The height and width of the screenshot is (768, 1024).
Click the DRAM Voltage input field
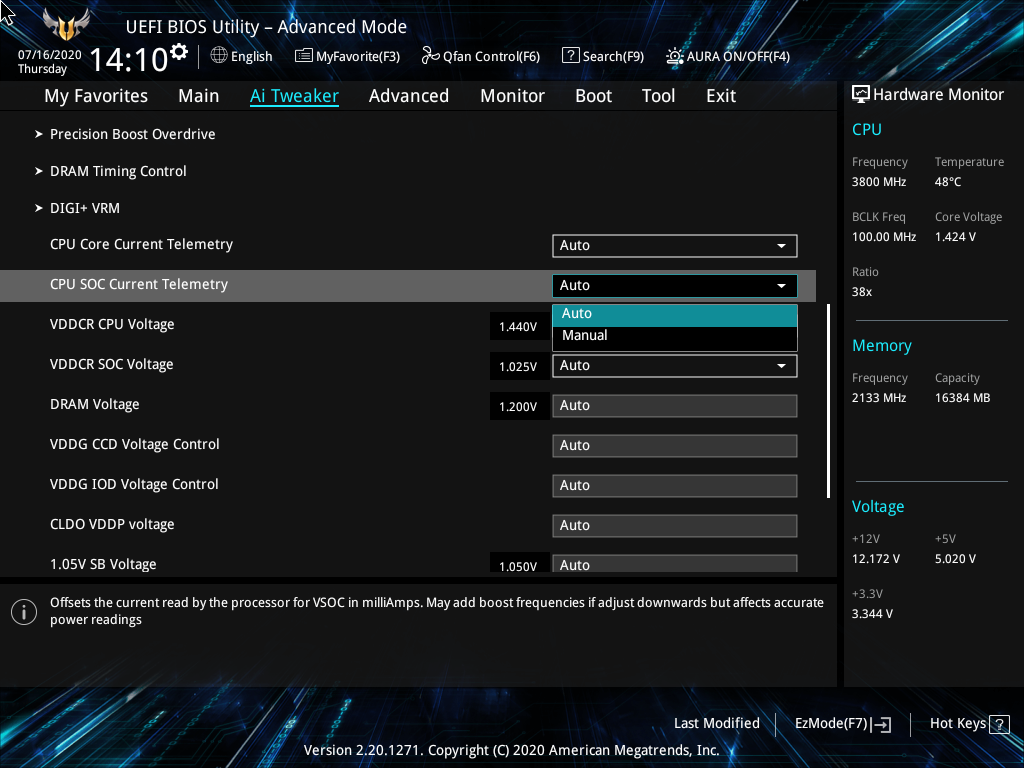pos(675,406)
